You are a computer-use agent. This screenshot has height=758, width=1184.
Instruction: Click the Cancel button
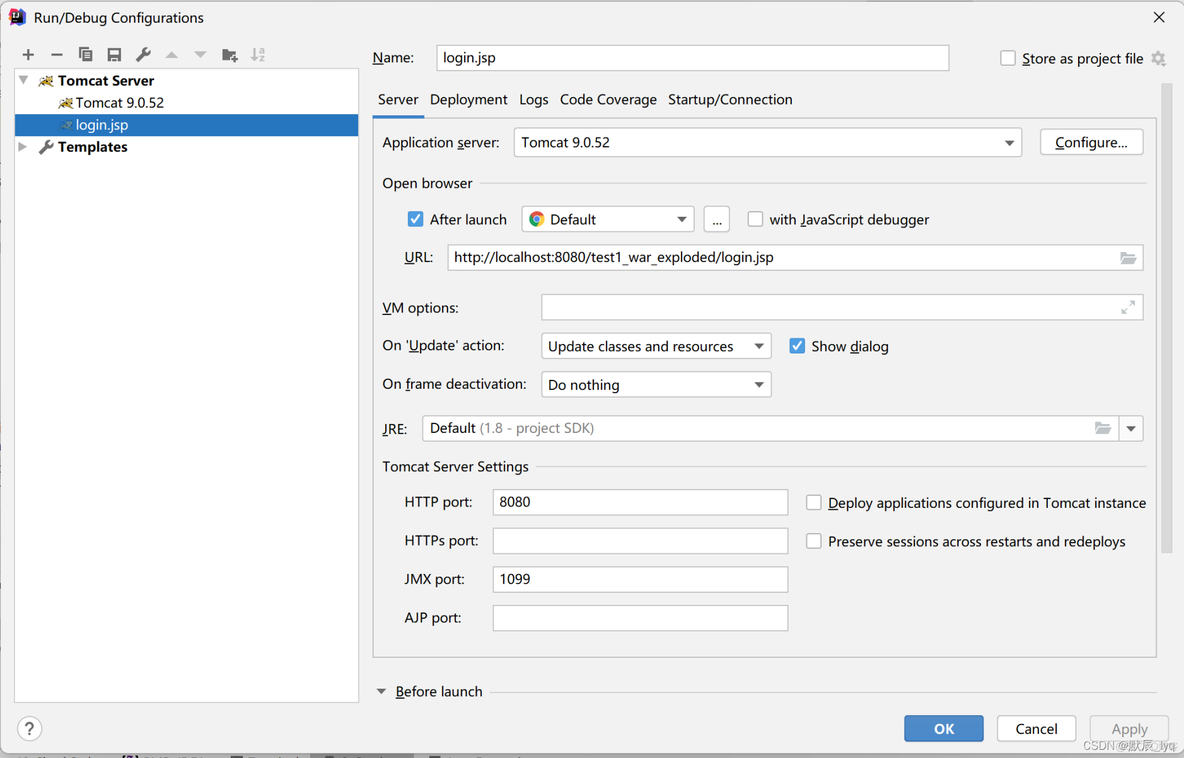pyautogui.click(x=1036, y=729)
